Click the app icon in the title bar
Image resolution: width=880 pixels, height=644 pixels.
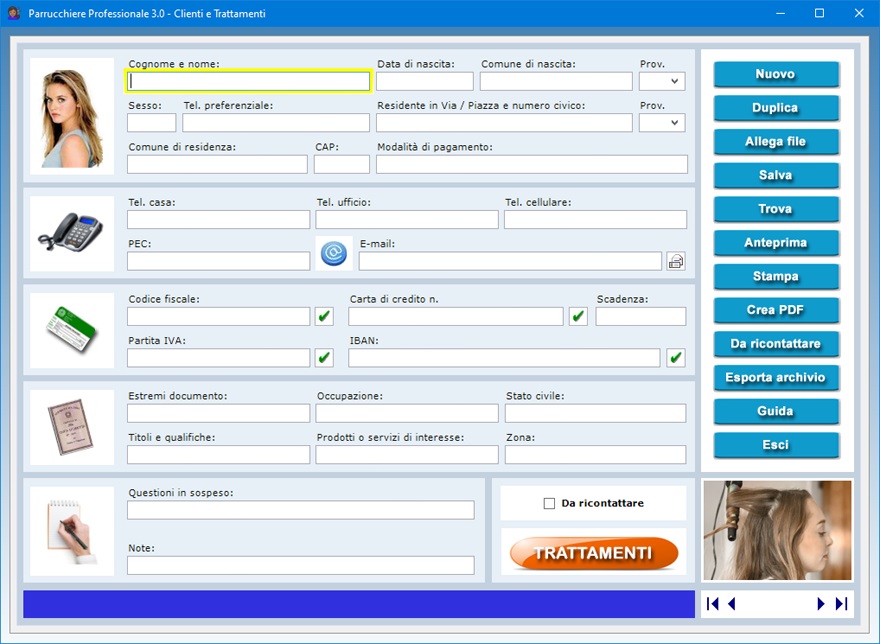coord(13,13)
